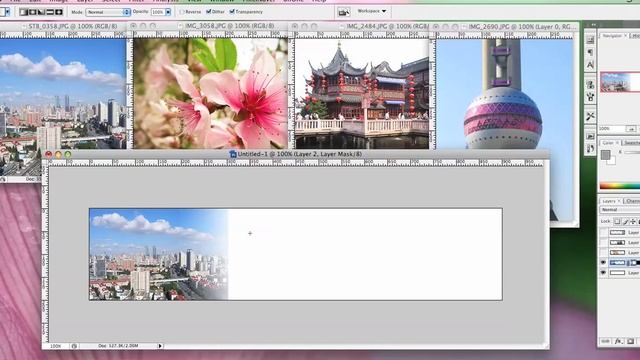Show the third layer via its visibility box
This screenshot has width=640, height=360.
point(603,253)
